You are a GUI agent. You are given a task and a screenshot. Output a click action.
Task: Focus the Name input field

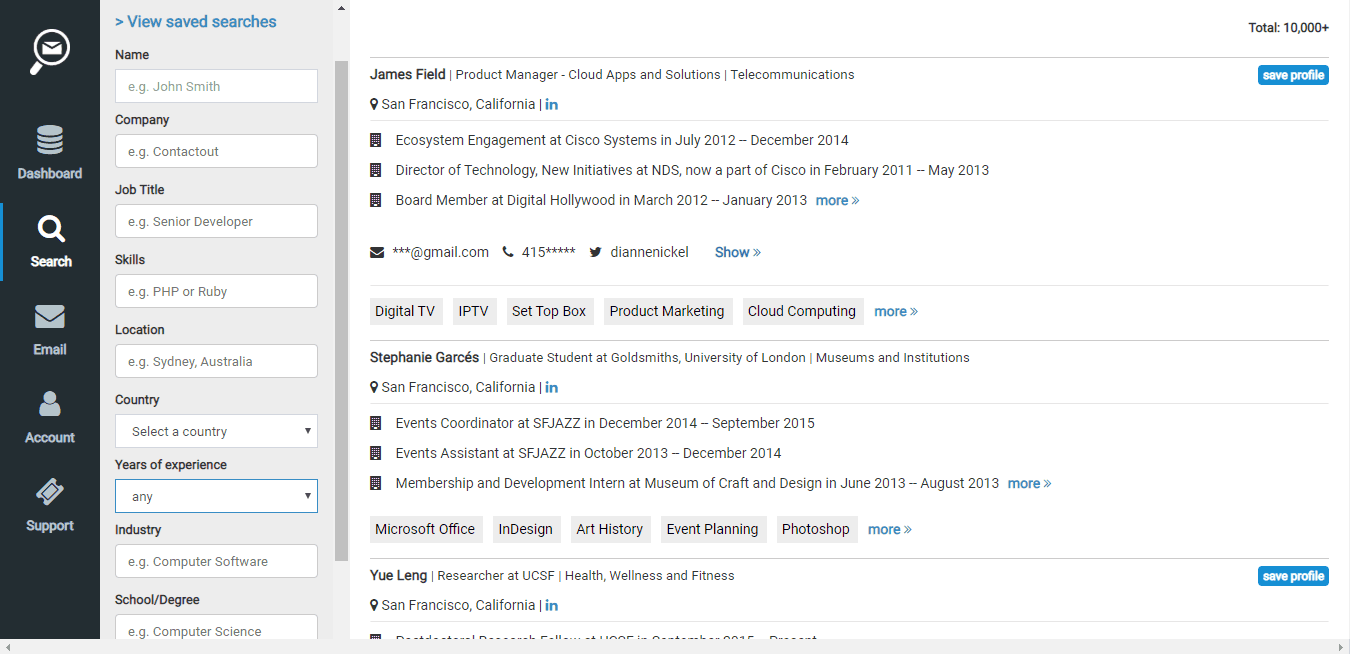click(216, 86)
